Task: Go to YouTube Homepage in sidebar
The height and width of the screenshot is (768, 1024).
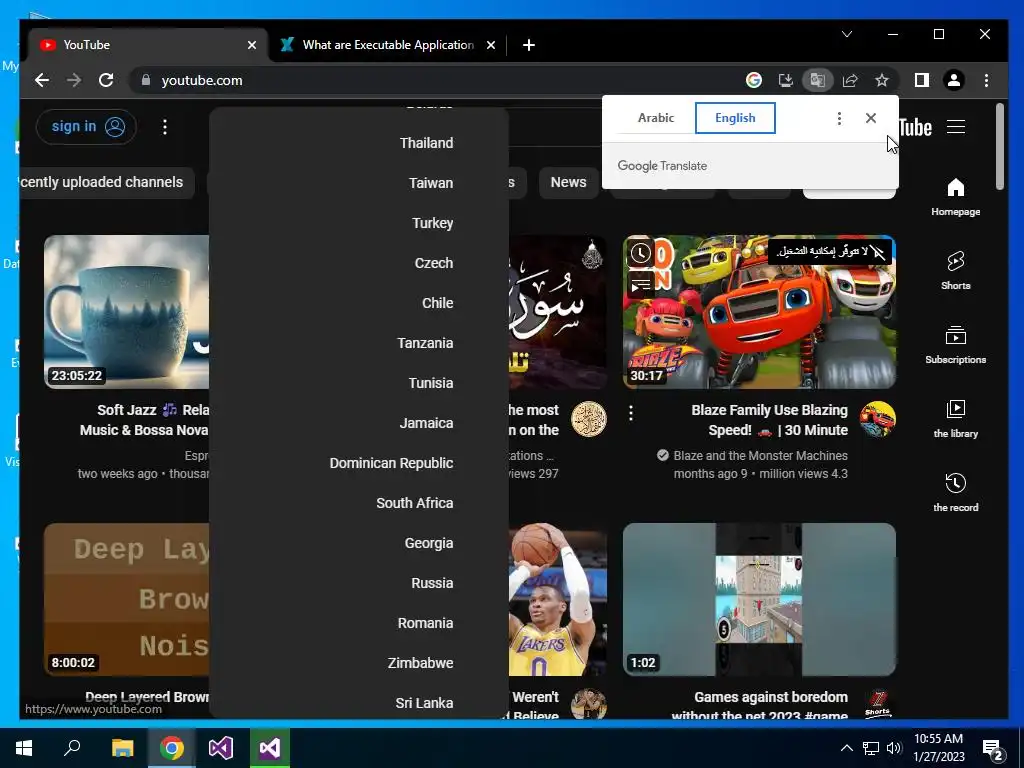Action: pos(955,197)
